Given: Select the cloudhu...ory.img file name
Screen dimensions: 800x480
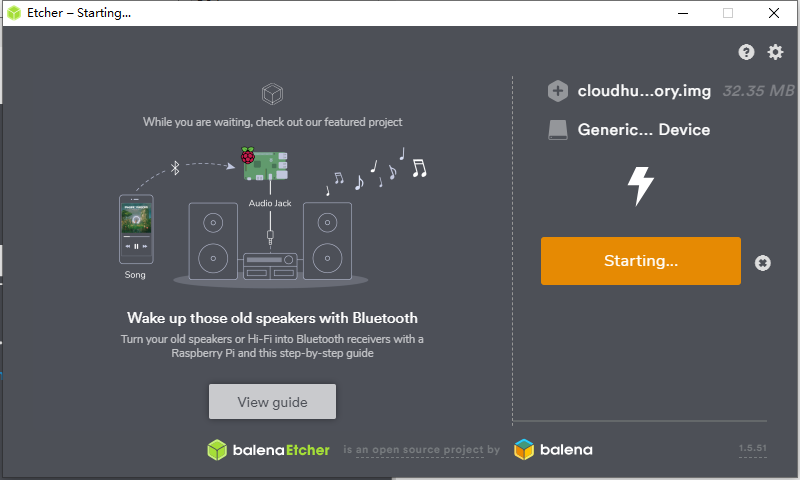Looking at the screenshot, I should point(644,91).
